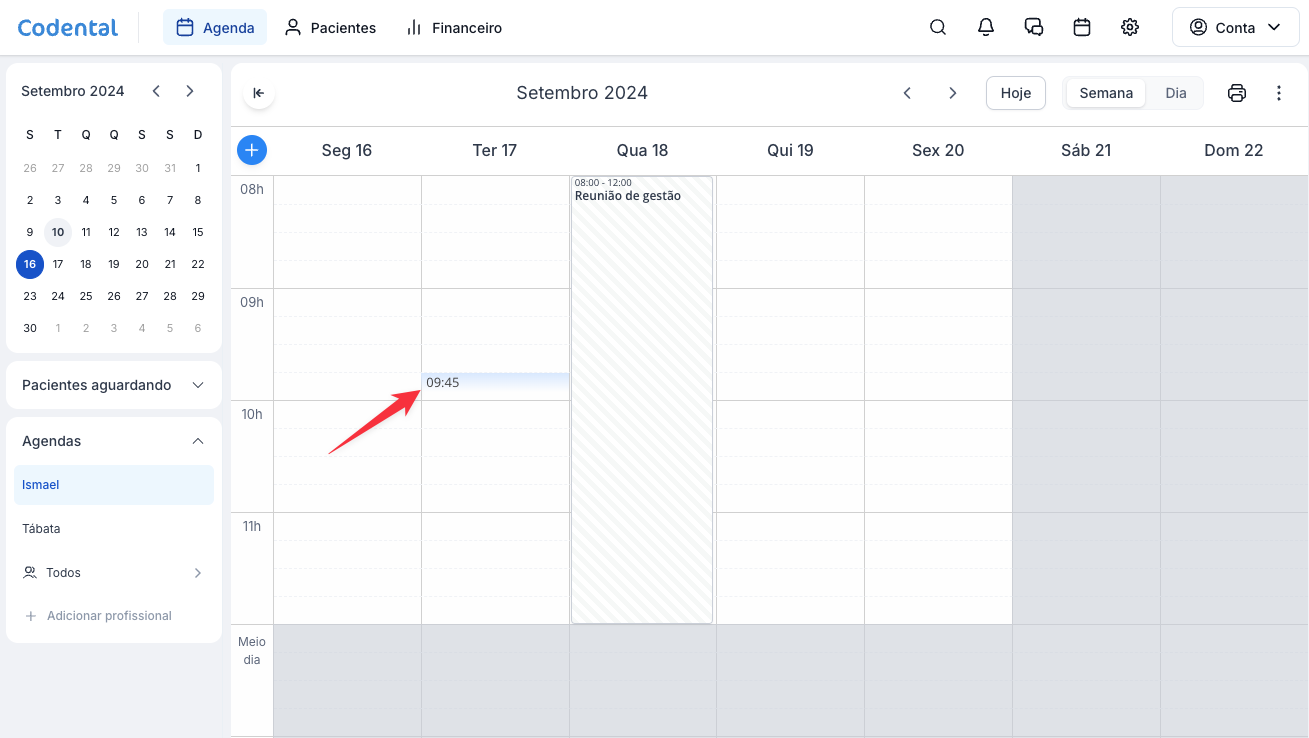
Task: Open the chat messages icon
Action: point(1034,28)
